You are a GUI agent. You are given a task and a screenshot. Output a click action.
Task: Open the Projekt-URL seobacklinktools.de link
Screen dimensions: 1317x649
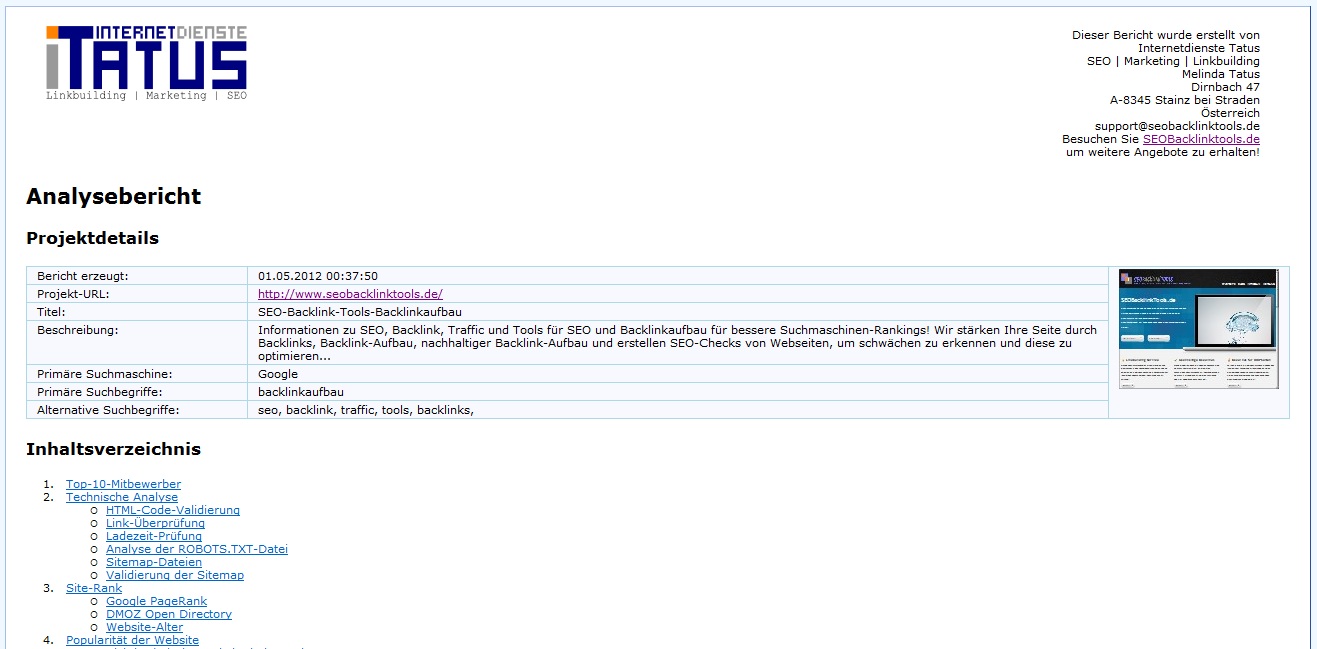point(350,294)
